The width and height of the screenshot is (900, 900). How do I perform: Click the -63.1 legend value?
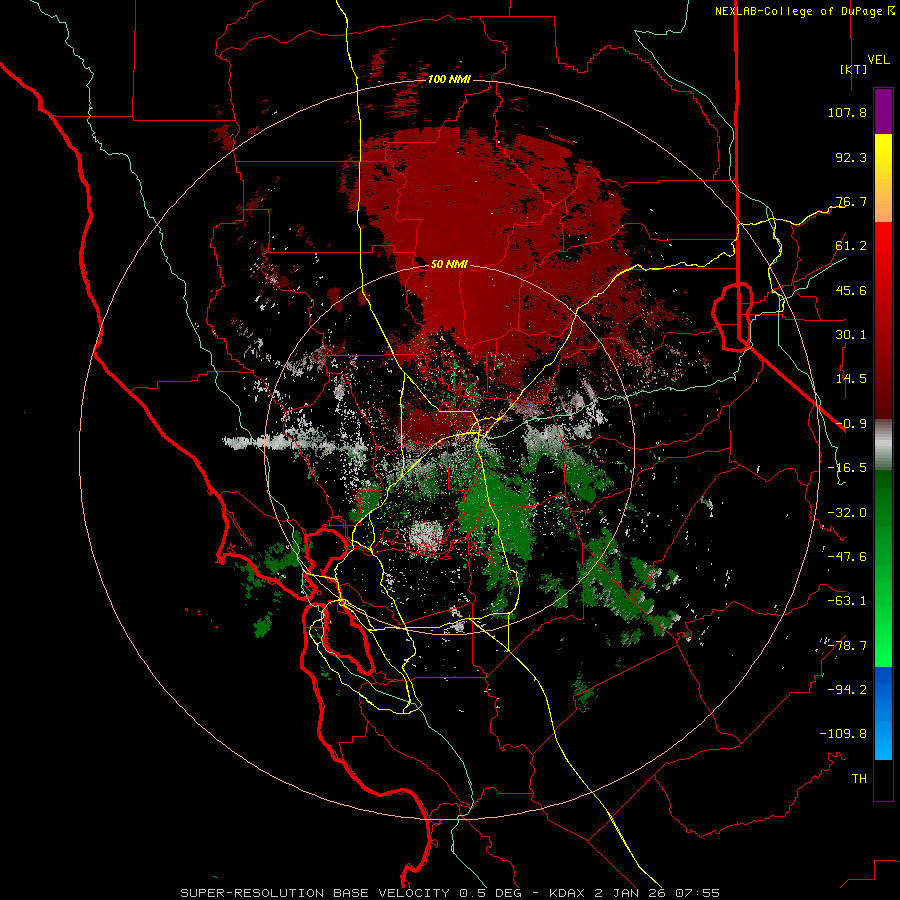pyautogui.click(x=847, y=601)
